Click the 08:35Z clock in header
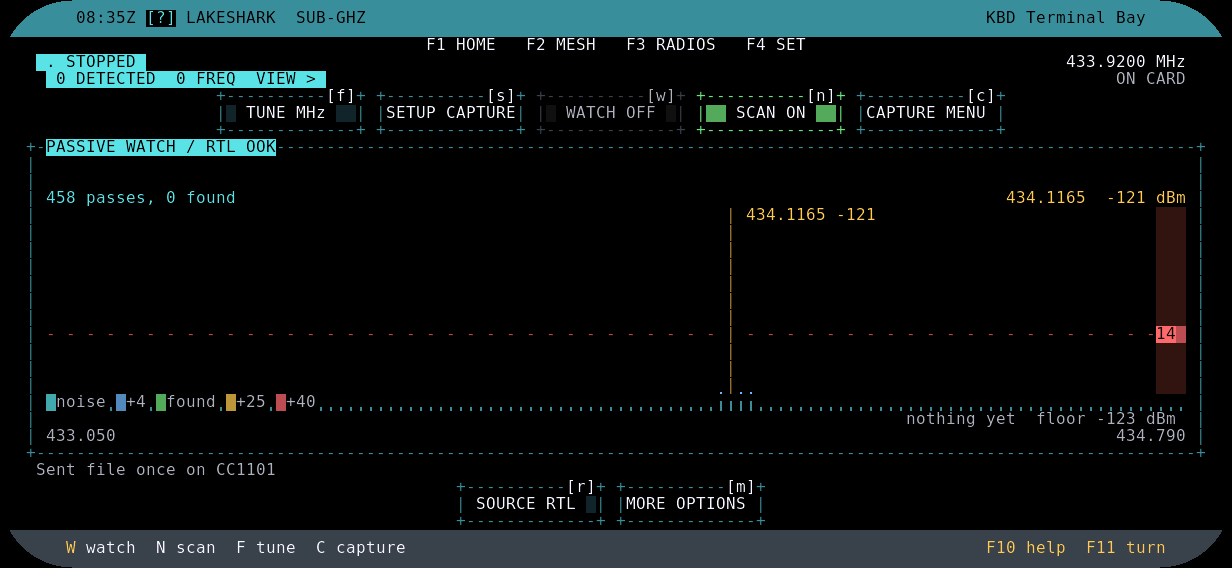The image size is (1232, 568). [x=106, y=18]
